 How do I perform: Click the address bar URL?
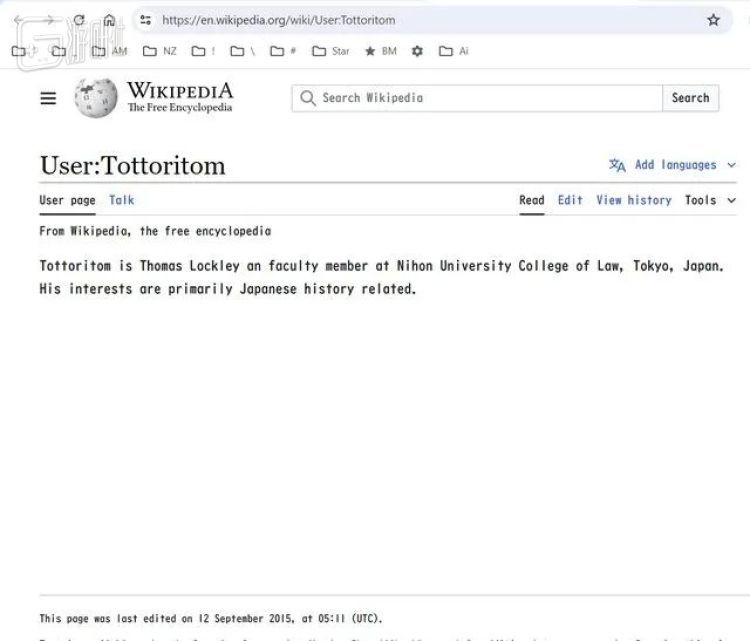point(278,20)
